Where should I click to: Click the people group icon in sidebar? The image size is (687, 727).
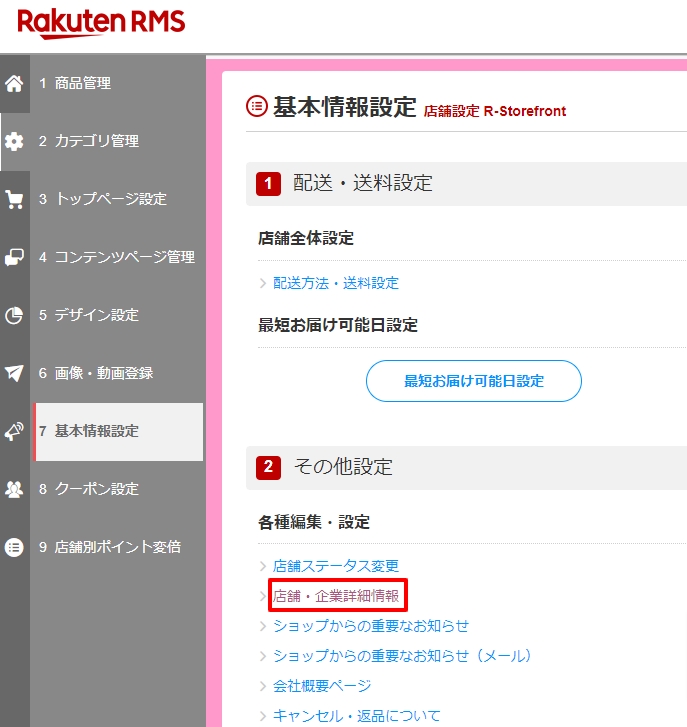(x=14, y=489)
